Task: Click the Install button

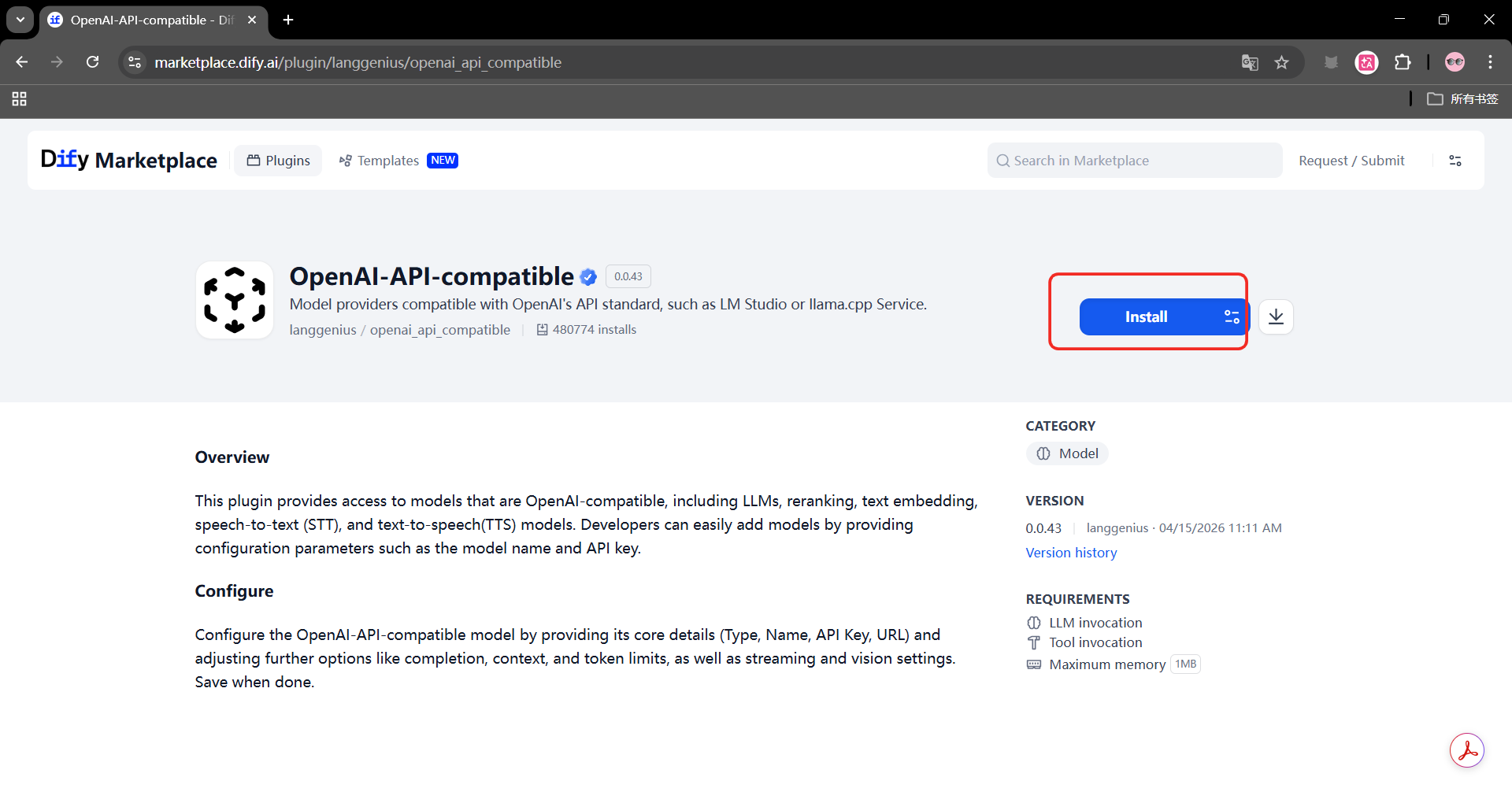Action: coord(1146,316)
